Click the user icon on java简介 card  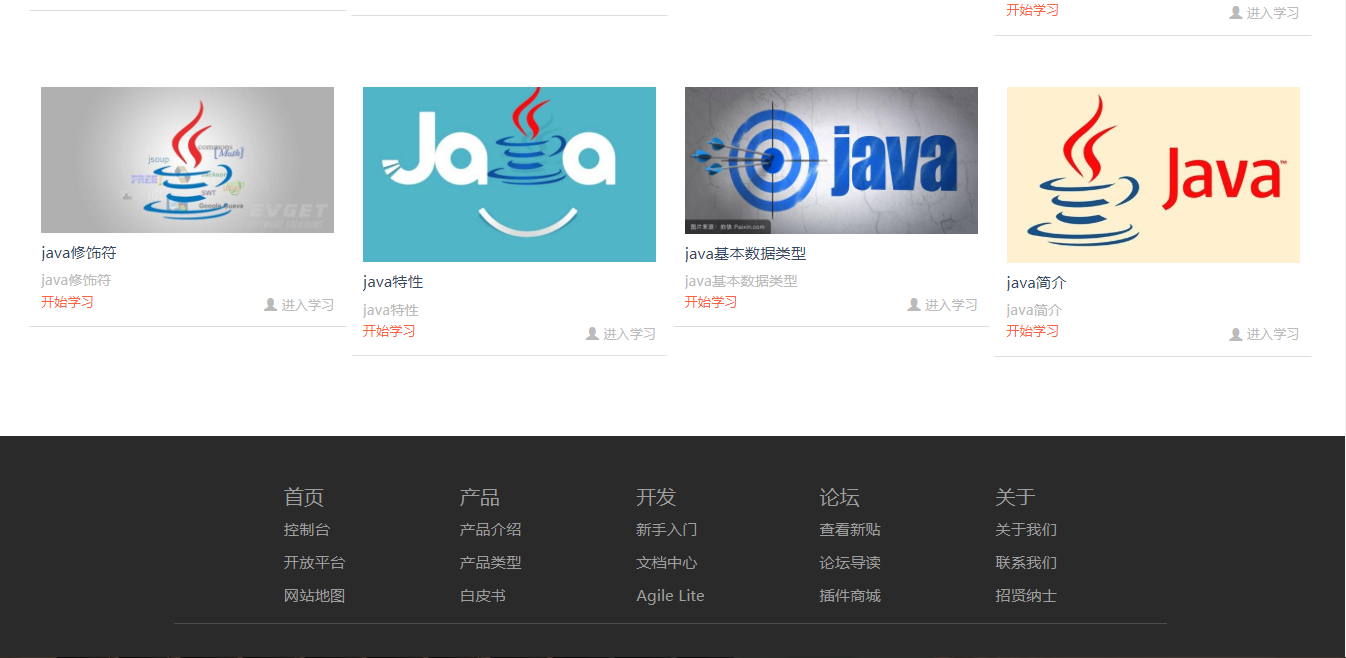coord(1236,334)
